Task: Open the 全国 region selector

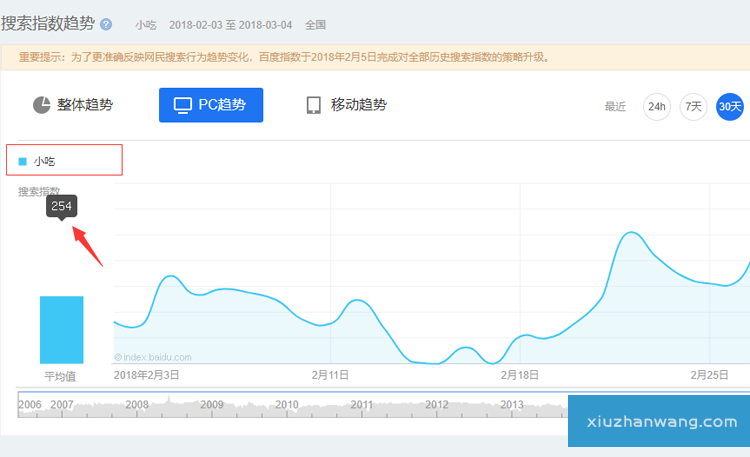Action: [x=314, y=24]
